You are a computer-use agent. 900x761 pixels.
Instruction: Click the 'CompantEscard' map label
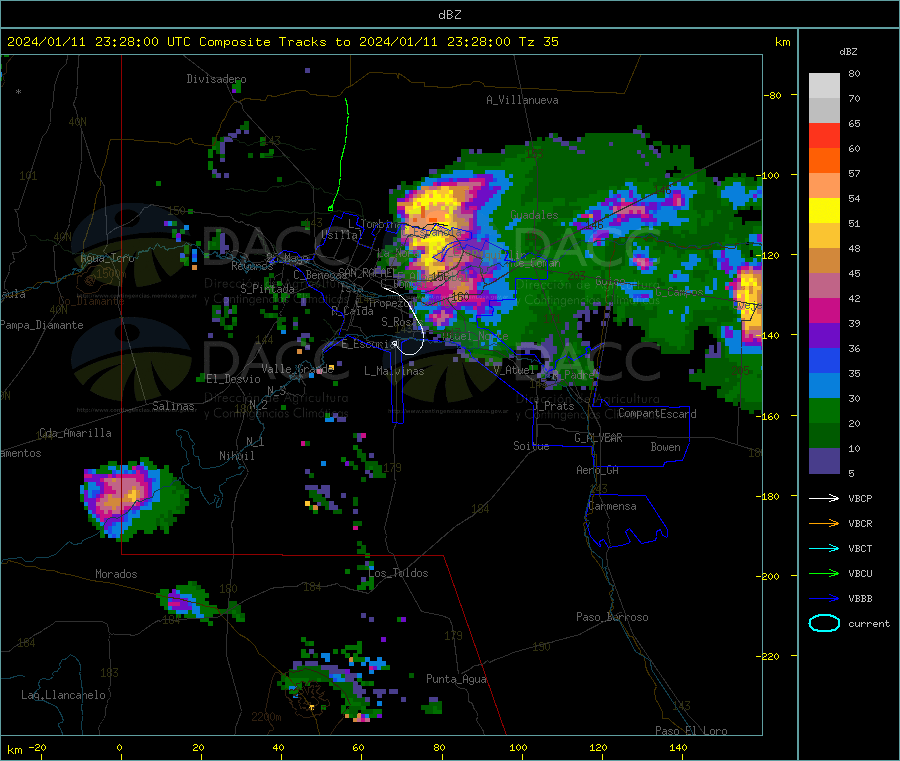point(657,414)
